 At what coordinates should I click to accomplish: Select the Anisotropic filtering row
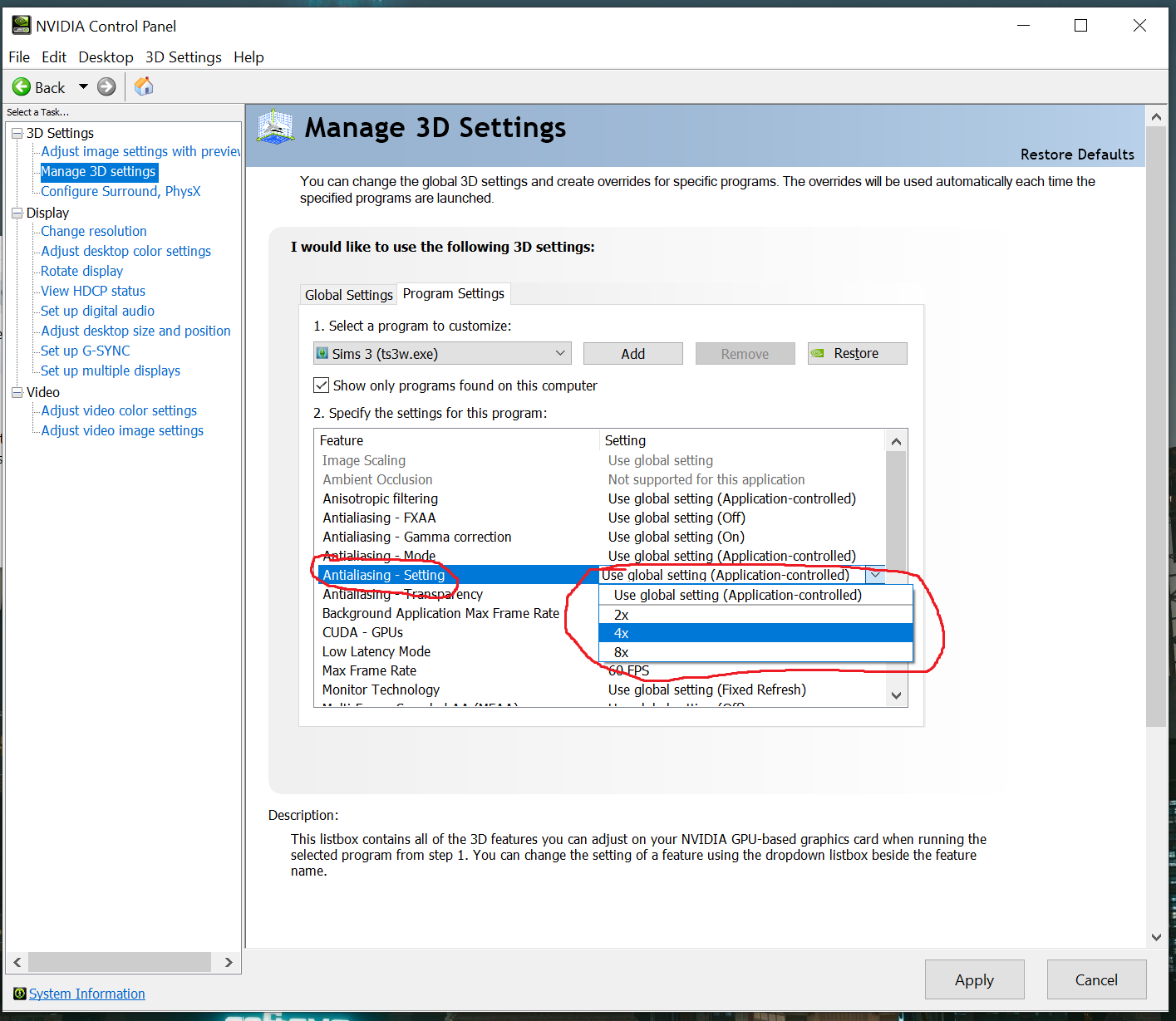[x=601, y=498]
